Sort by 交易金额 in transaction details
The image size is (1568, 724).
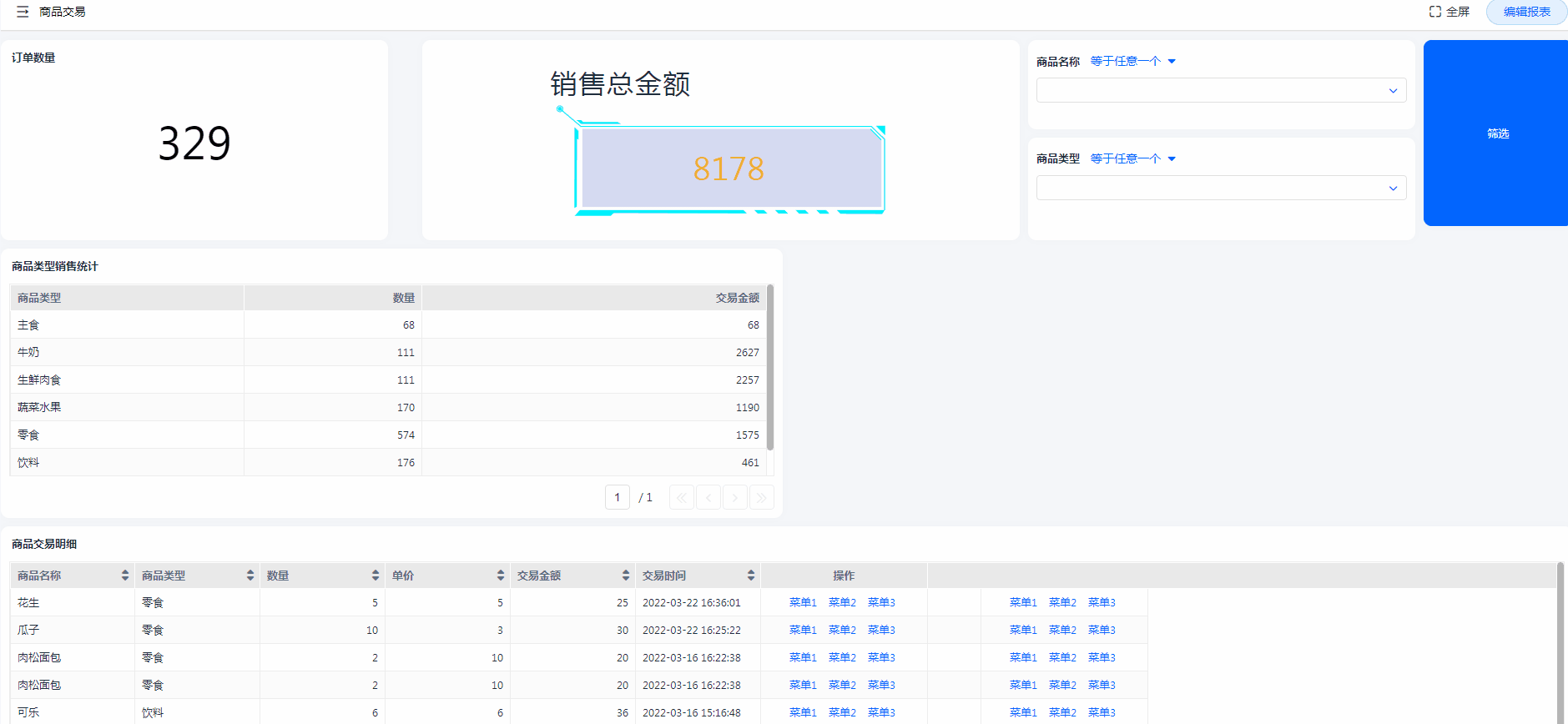[x=626, y=576]
